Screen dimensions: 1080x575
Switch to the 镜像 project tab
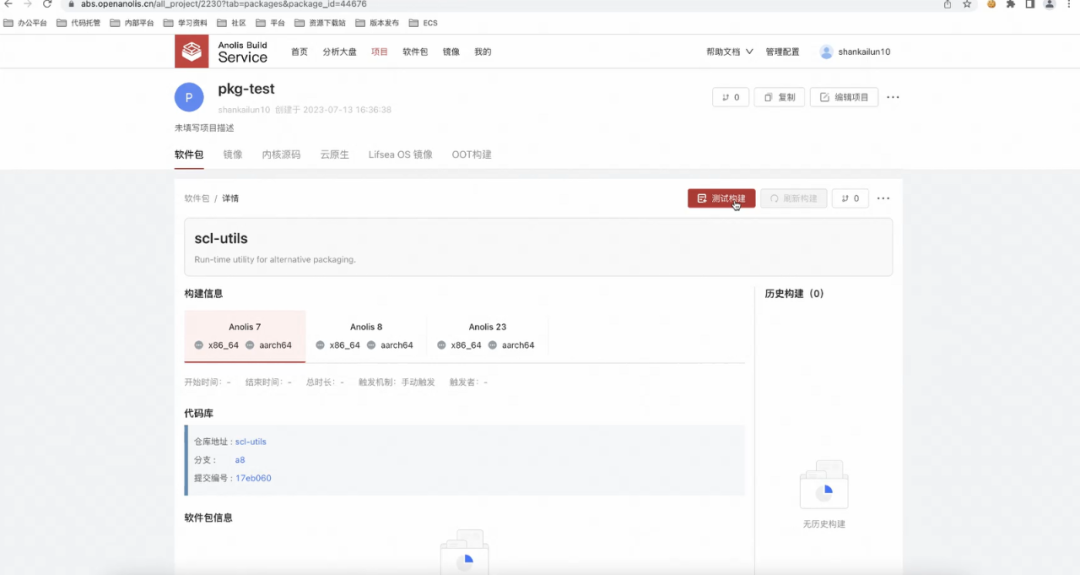[233, 155]
